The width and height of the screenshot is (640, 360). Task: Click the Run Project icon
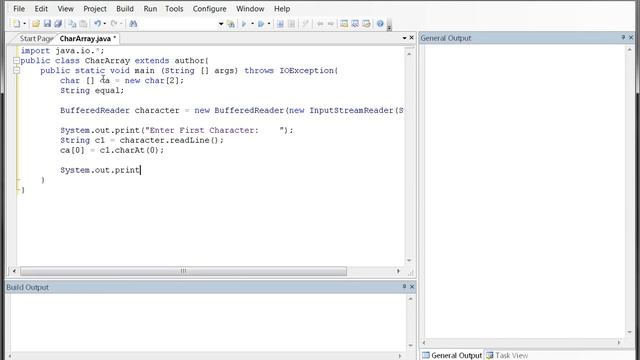pos(261,24)
